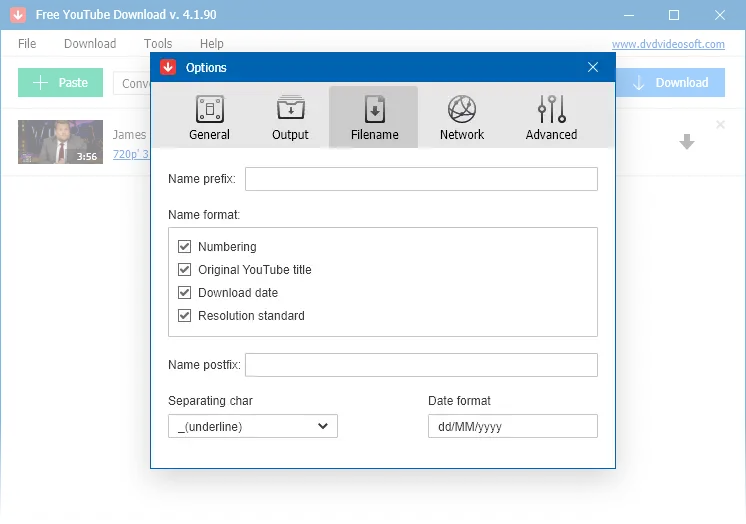Click the green Paste button
The width and height of the screenshot is (746, 524).
tap(60, 82)
